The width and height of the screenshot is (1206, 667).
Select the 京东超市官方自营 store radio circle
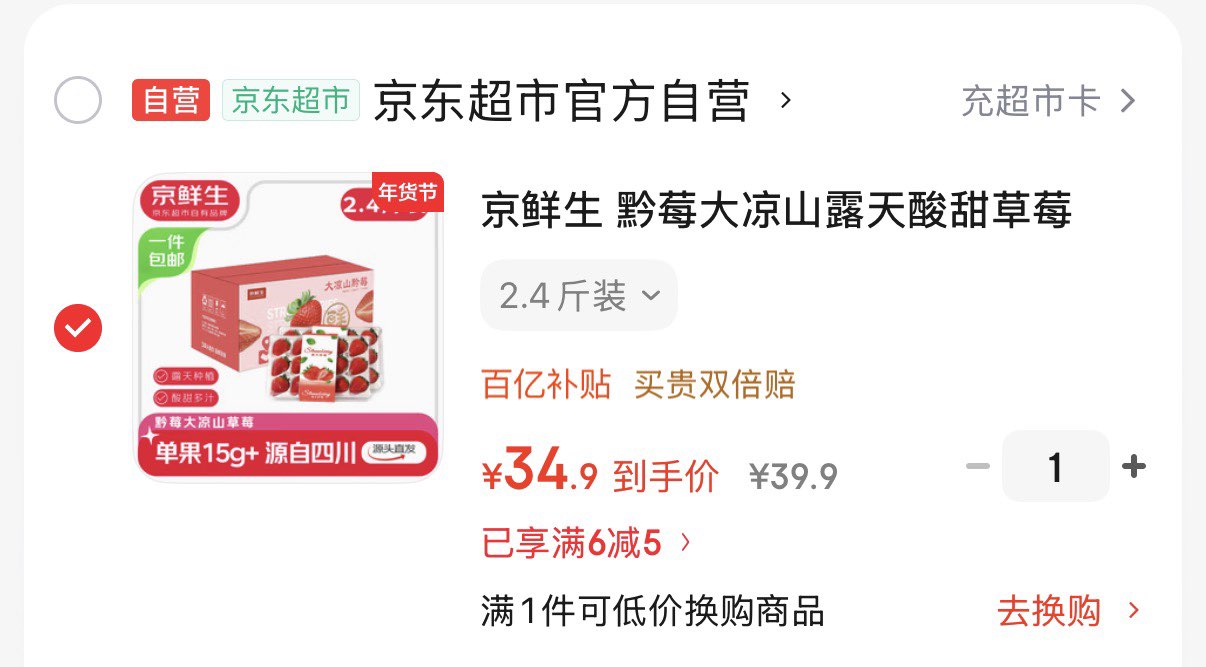[x=78, y=100]
